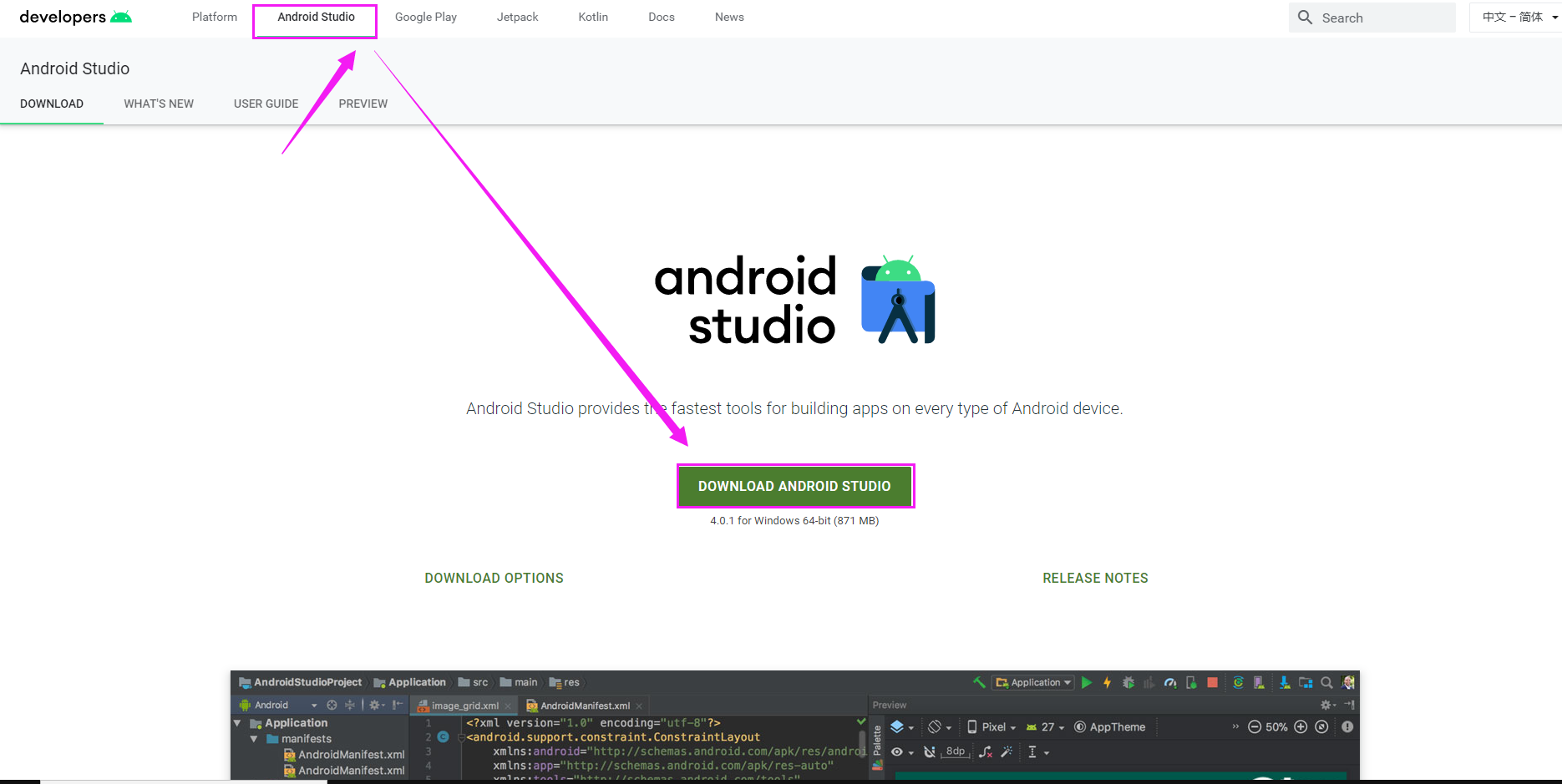Select the USER GUIDE tab

pos(266,104)
